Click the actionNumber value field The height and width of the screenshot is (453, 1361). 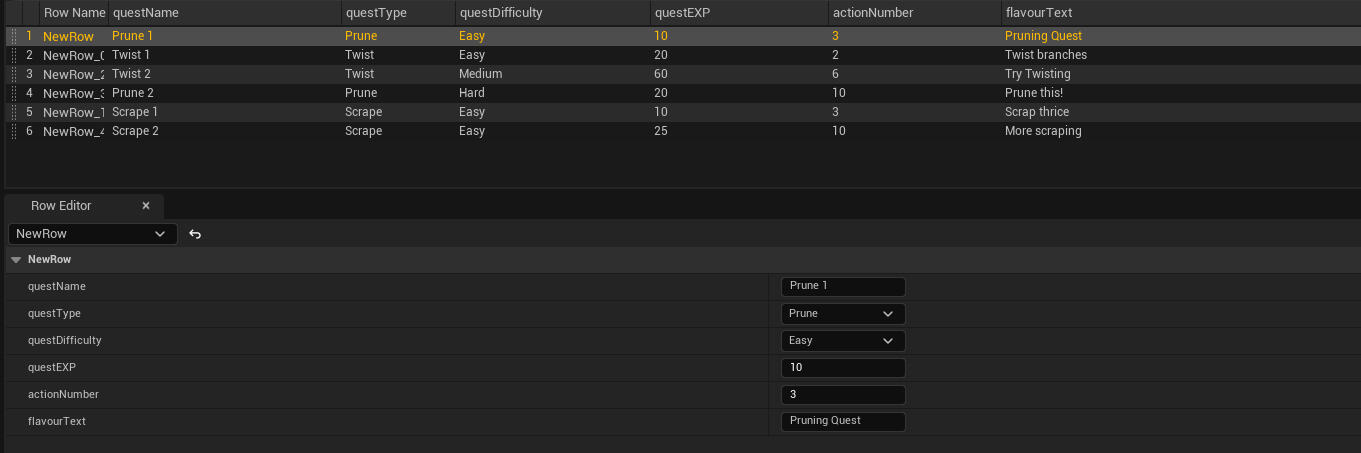[x=842, y=395]
